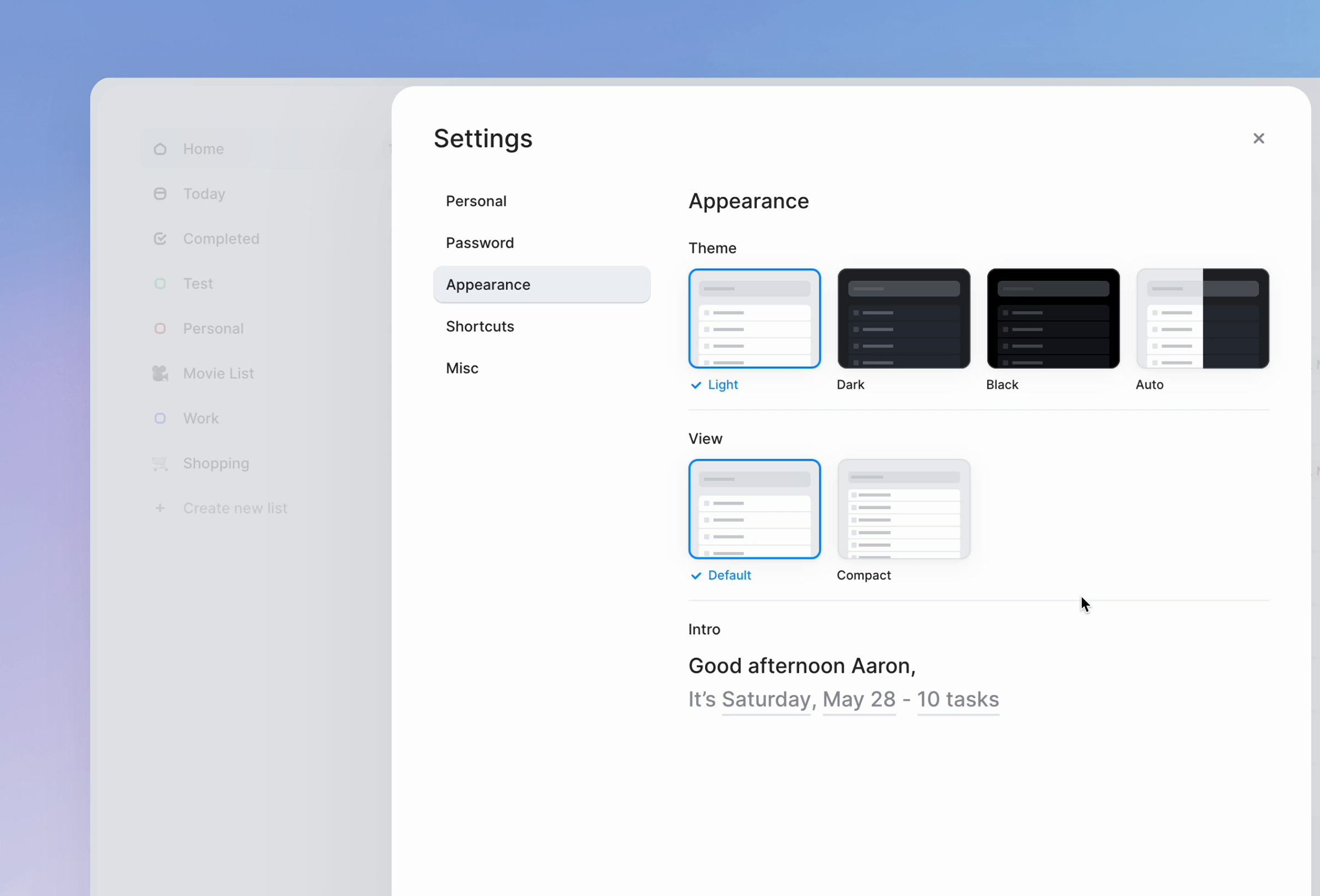Click Create new list
1320x896 pixels.
point(235,507)
